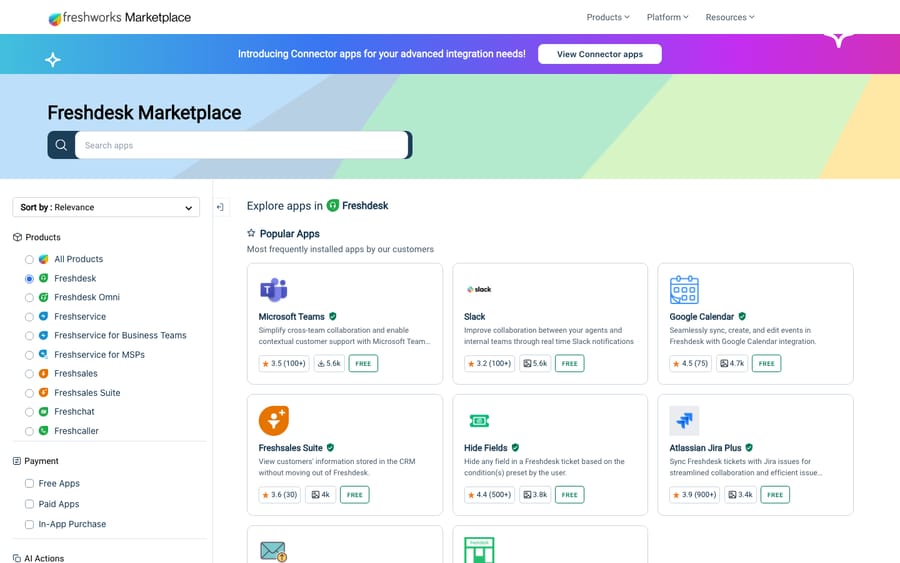900x563 pixels.
Task: Select Freshservice for Business Teams radio
Action: pyautogui.click(x=29, y=336)
